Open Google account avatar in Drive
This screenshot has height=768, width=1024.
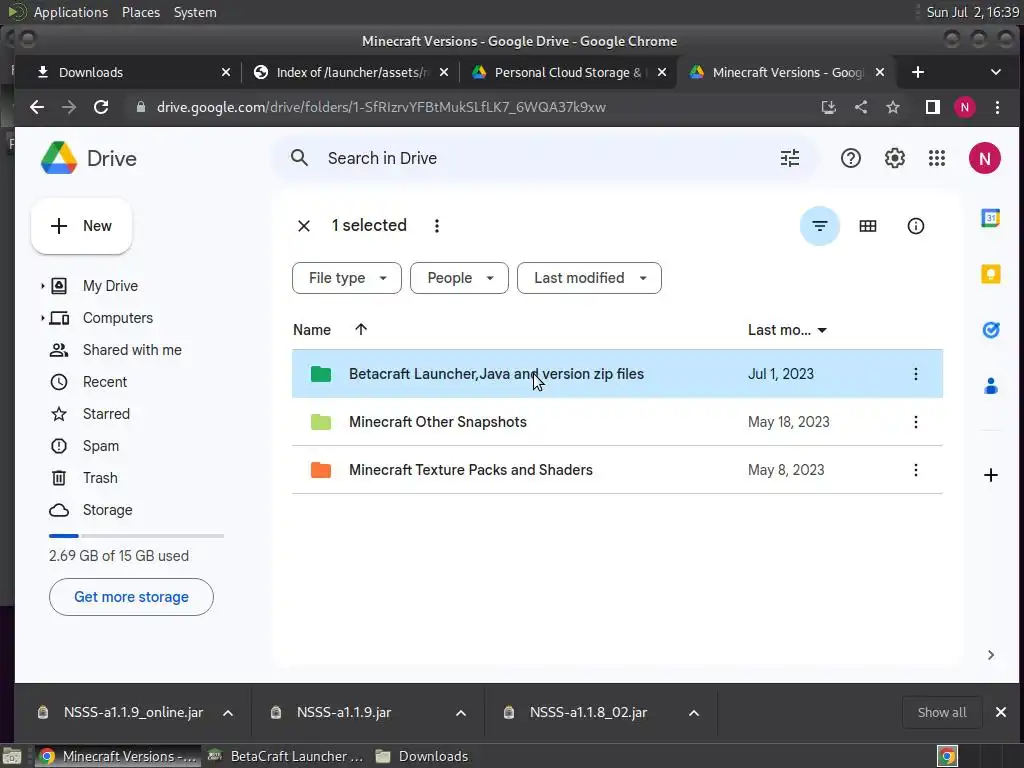pos(984,158)
